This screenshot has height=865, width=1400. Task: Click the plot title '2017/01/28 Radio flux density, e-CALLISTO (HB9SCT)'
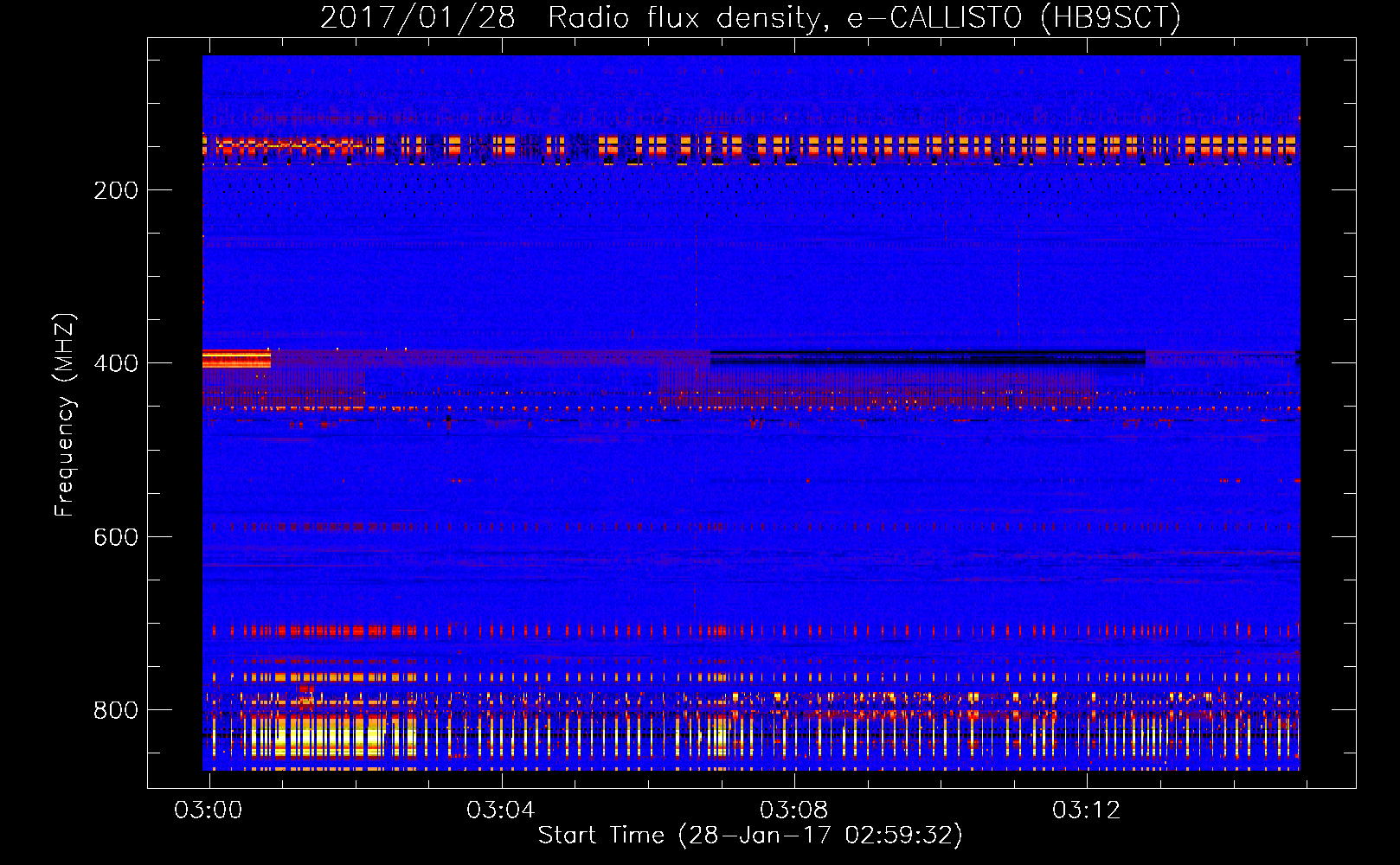pyautogui.click(x=750, y=17)
